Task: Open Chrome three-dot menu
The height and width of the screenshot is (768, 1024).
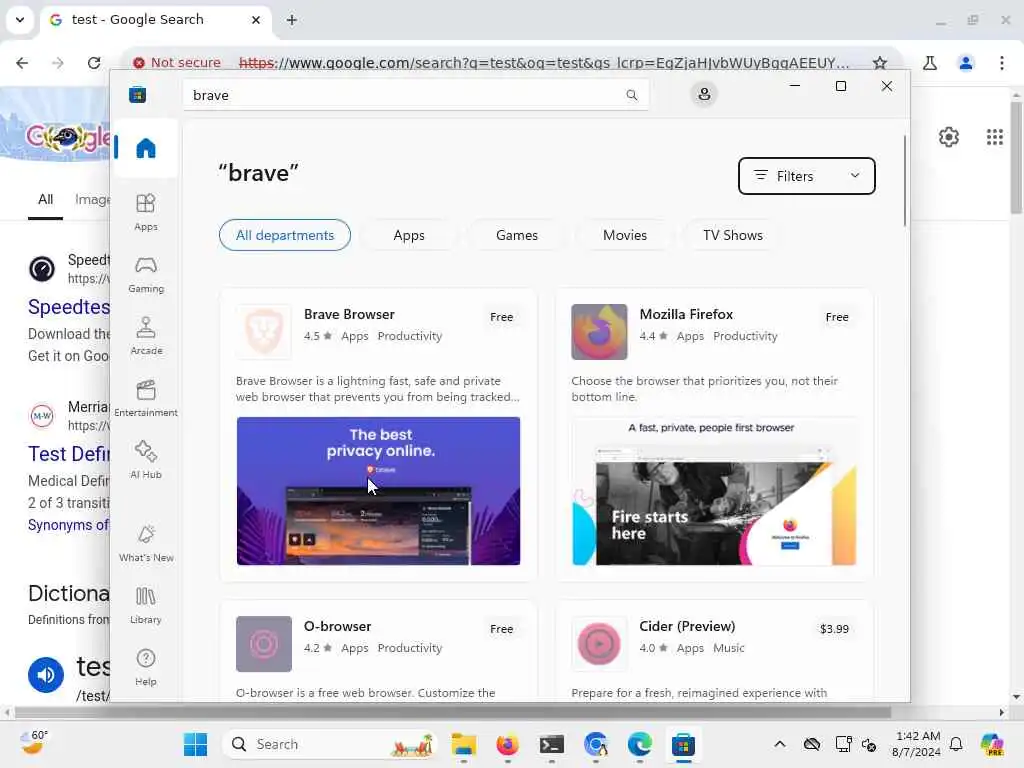Action: (1001, 63)
